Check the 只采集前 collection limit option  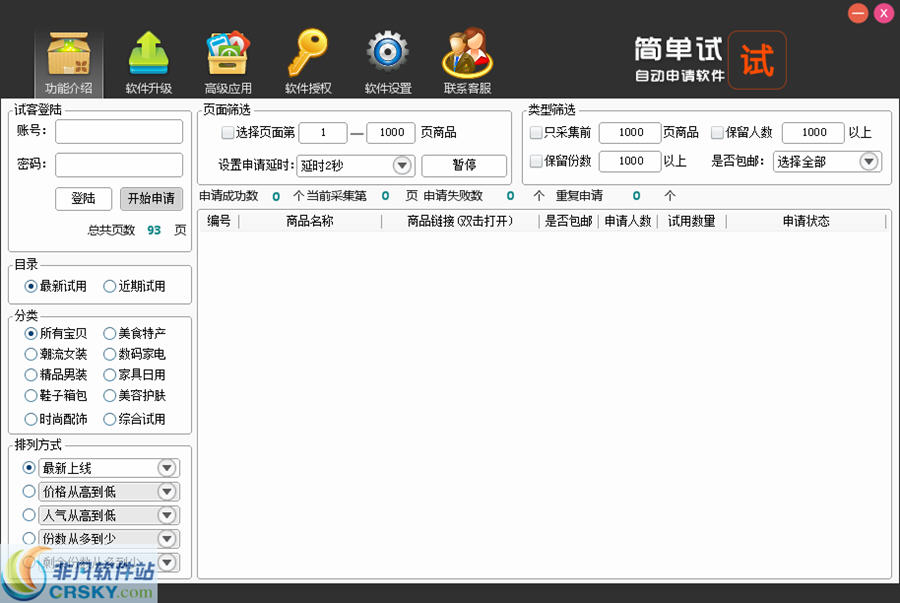click(536, 132)
